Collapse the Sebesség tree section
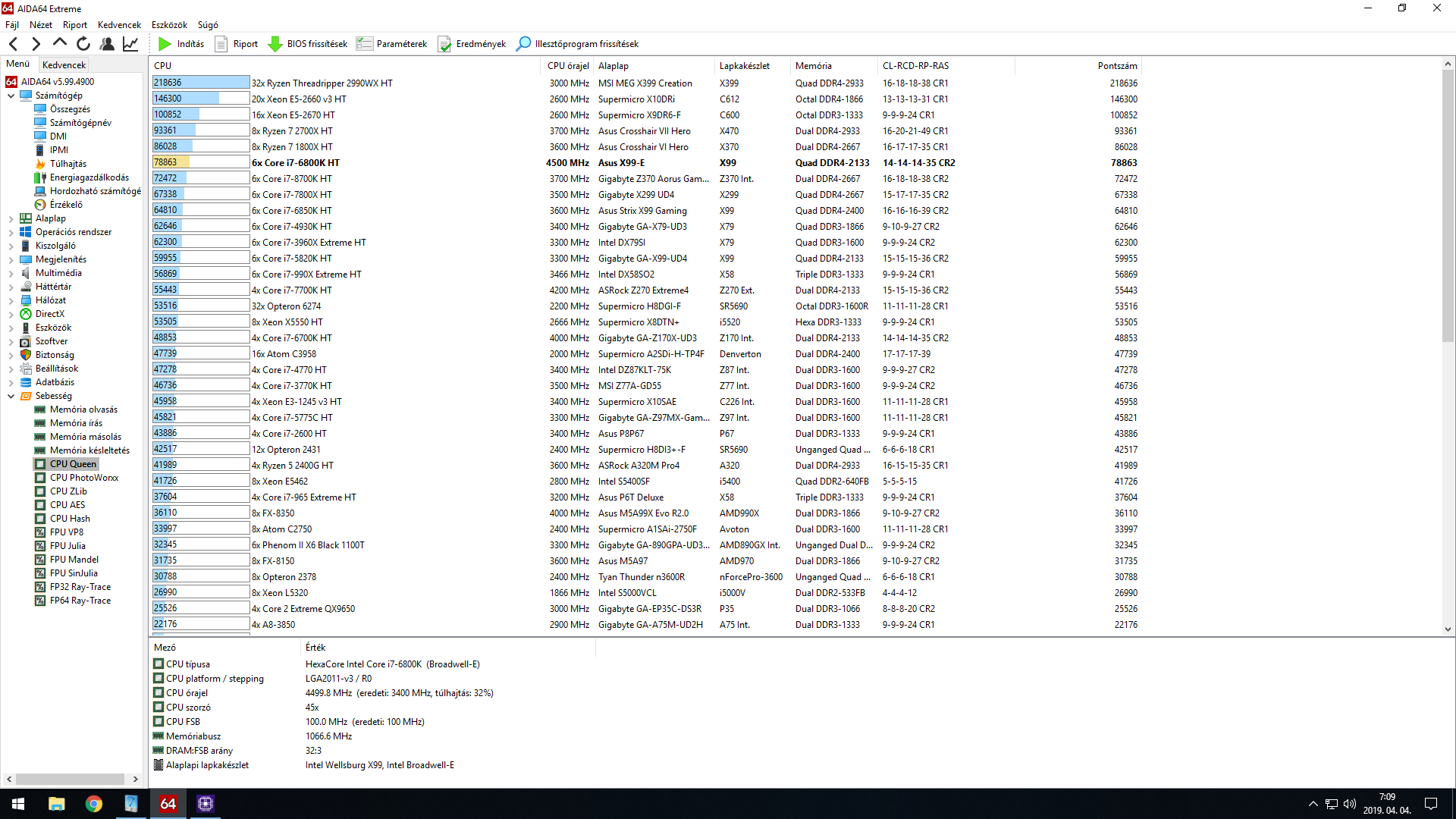This screenshot has width=1456, height=819. tap(11, 396)
